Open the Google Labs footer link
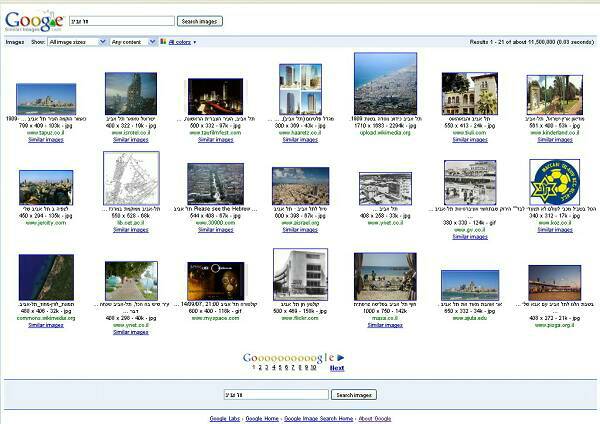The height and width of the screenshot is (424, 600). click(225, 419)
